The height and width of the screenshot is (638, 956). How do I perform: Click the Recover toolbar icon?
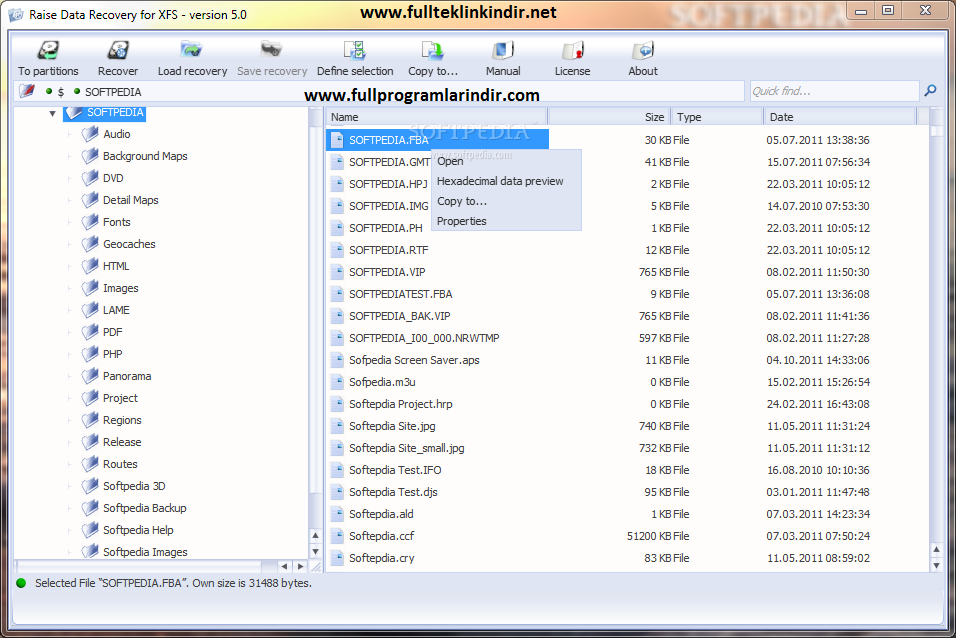(118, 52)
